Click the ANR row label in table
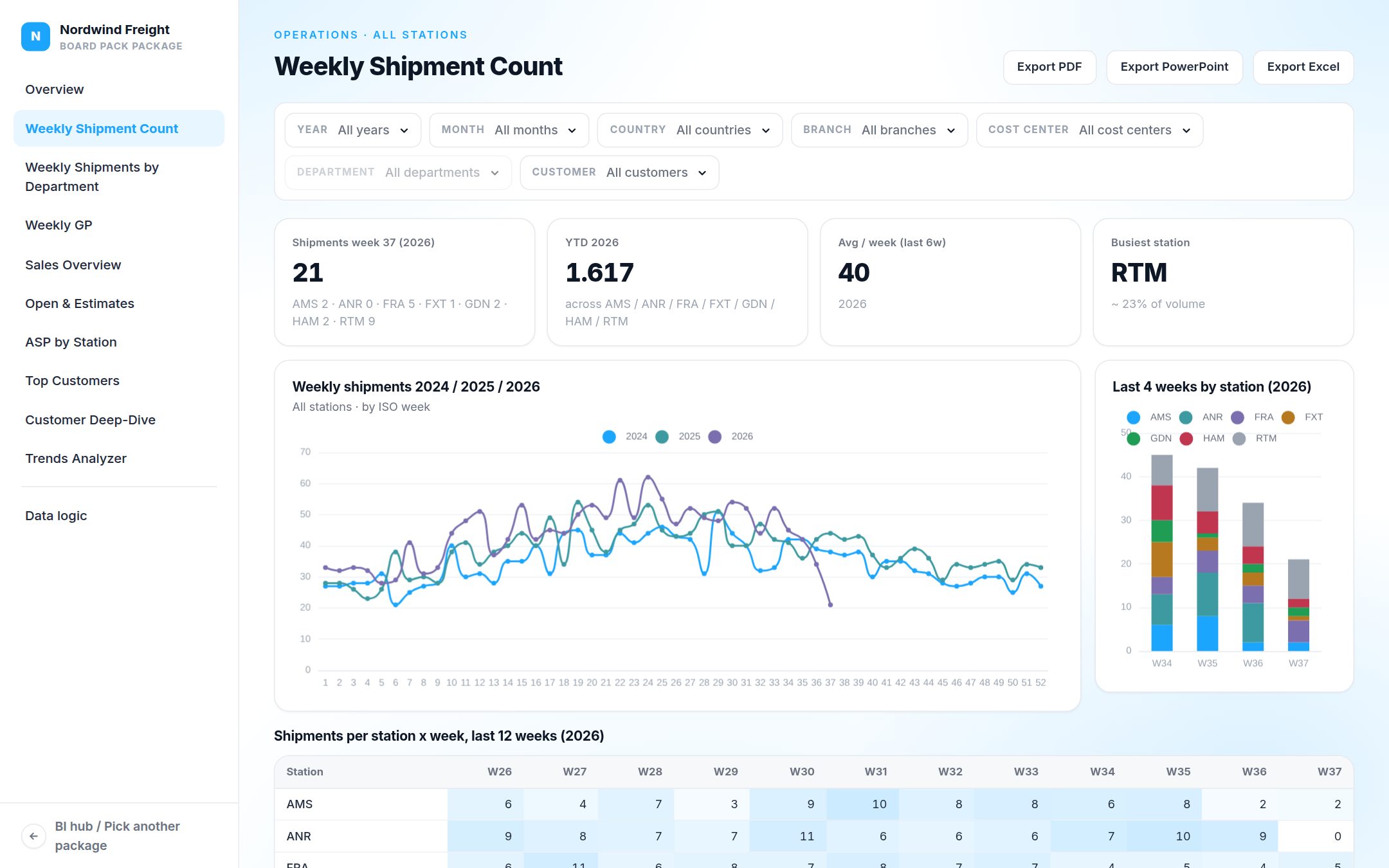Screen dimensions: 1389x868 point(298,836)
